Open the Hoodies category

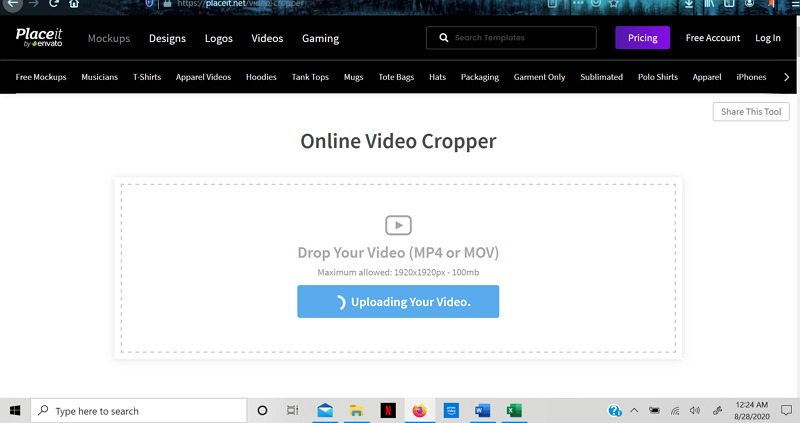pos(261,77)
